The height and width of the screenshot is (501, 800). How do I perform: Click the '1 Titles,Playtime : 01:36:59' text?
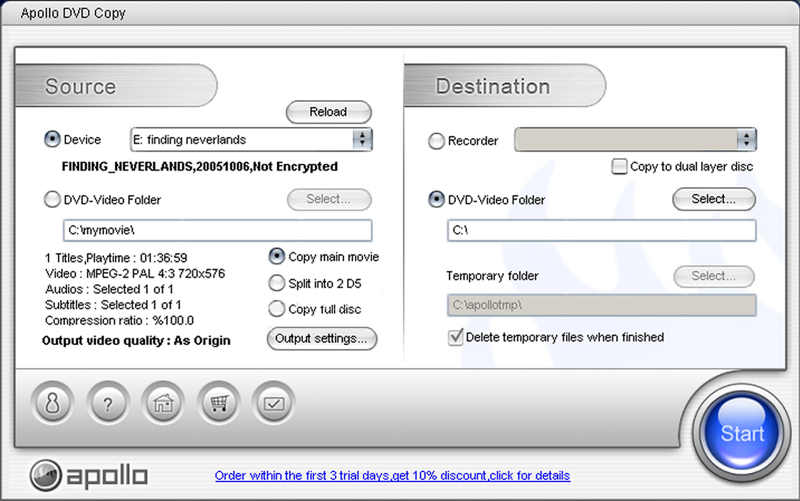point(116,258)
